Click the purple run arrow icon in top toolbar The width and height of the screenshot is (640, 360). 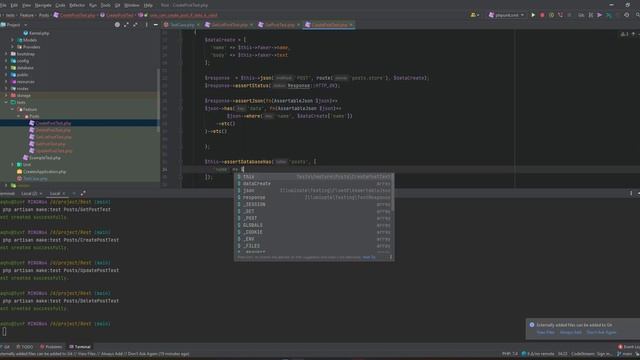(x=600, y=15)
